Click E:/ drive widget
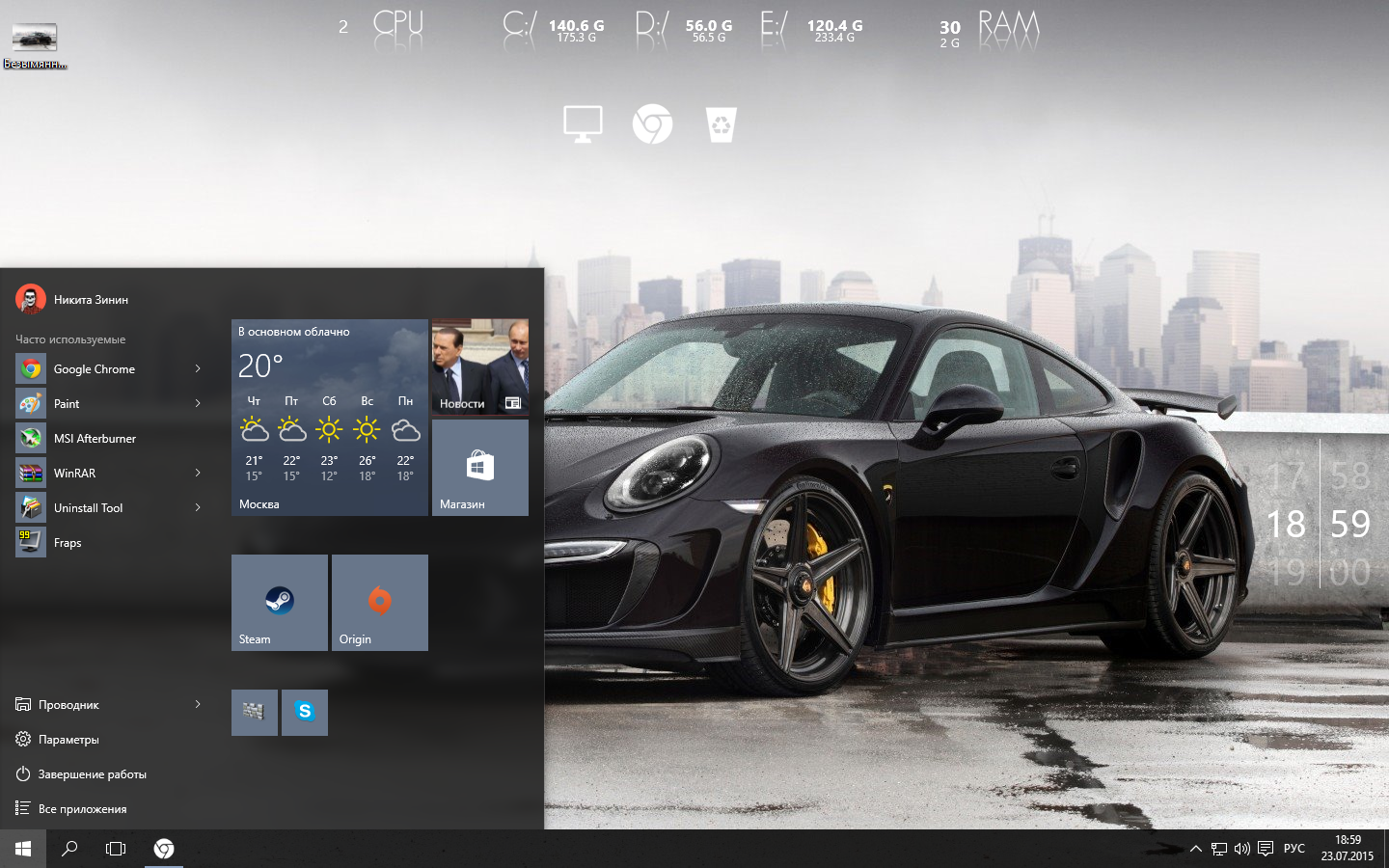Image resolution: width=1389 pixels, height=868 pixels. (x=812, y=29)
